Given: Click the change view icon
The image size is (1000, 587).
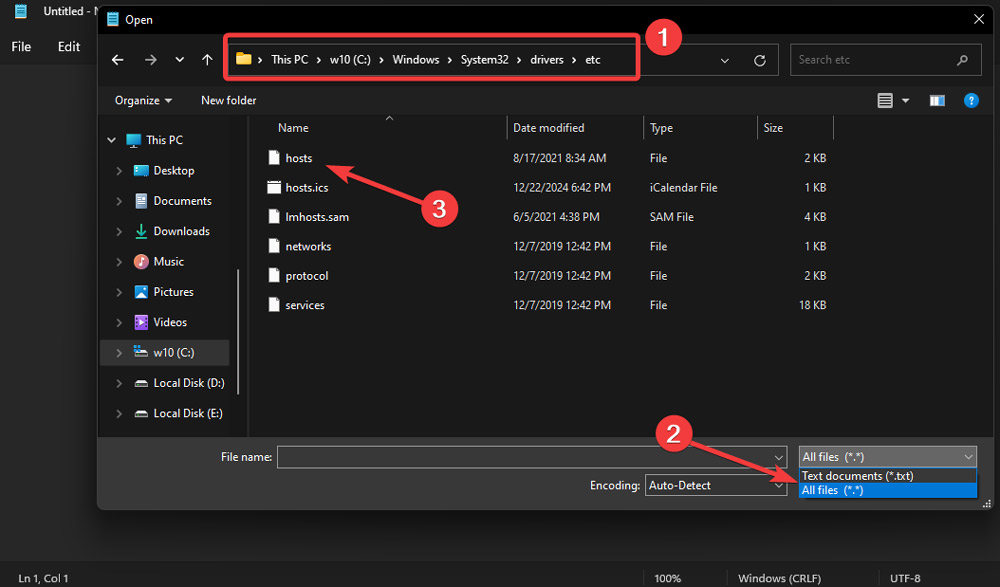Looking at the screenshot, I should coord(885,100).
